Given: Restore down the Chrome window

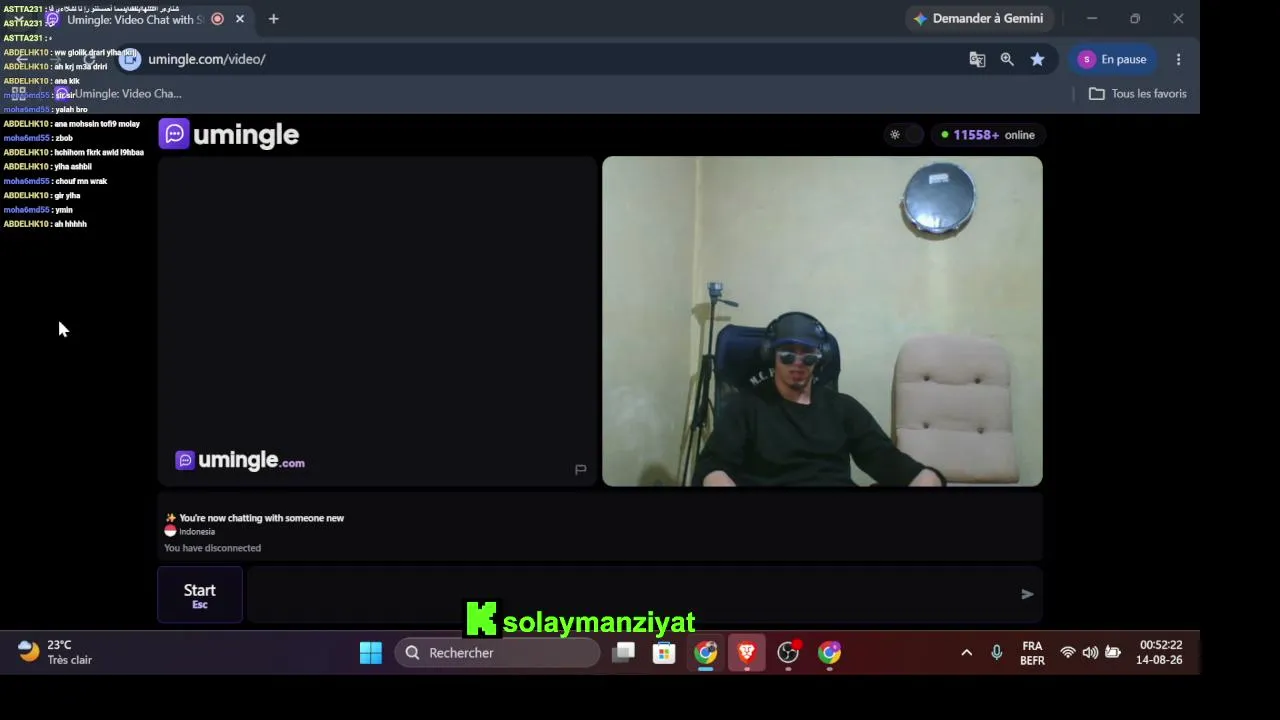Looking at the screenshot, I should click(1135, 18).
